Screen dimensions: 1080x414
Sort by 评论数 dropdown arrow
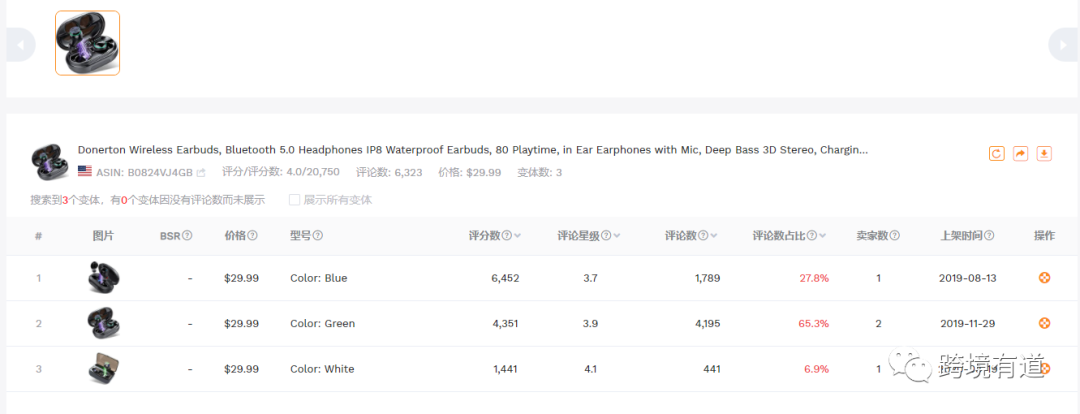tap(714, 236)
